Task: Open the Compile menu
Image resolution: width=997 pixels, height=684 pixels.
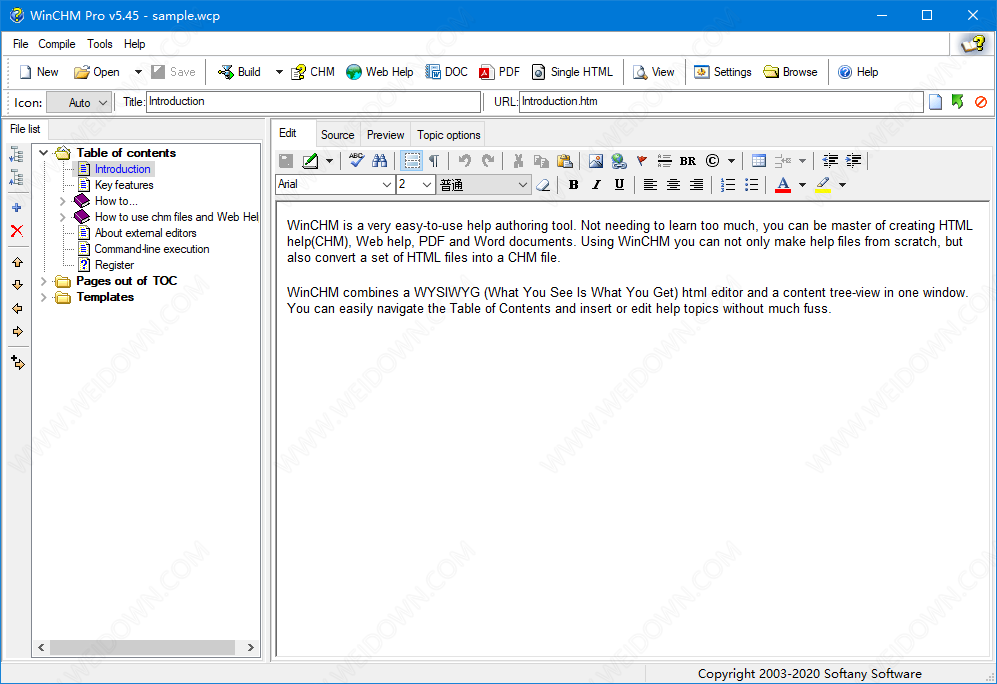Action: [57, 44]
